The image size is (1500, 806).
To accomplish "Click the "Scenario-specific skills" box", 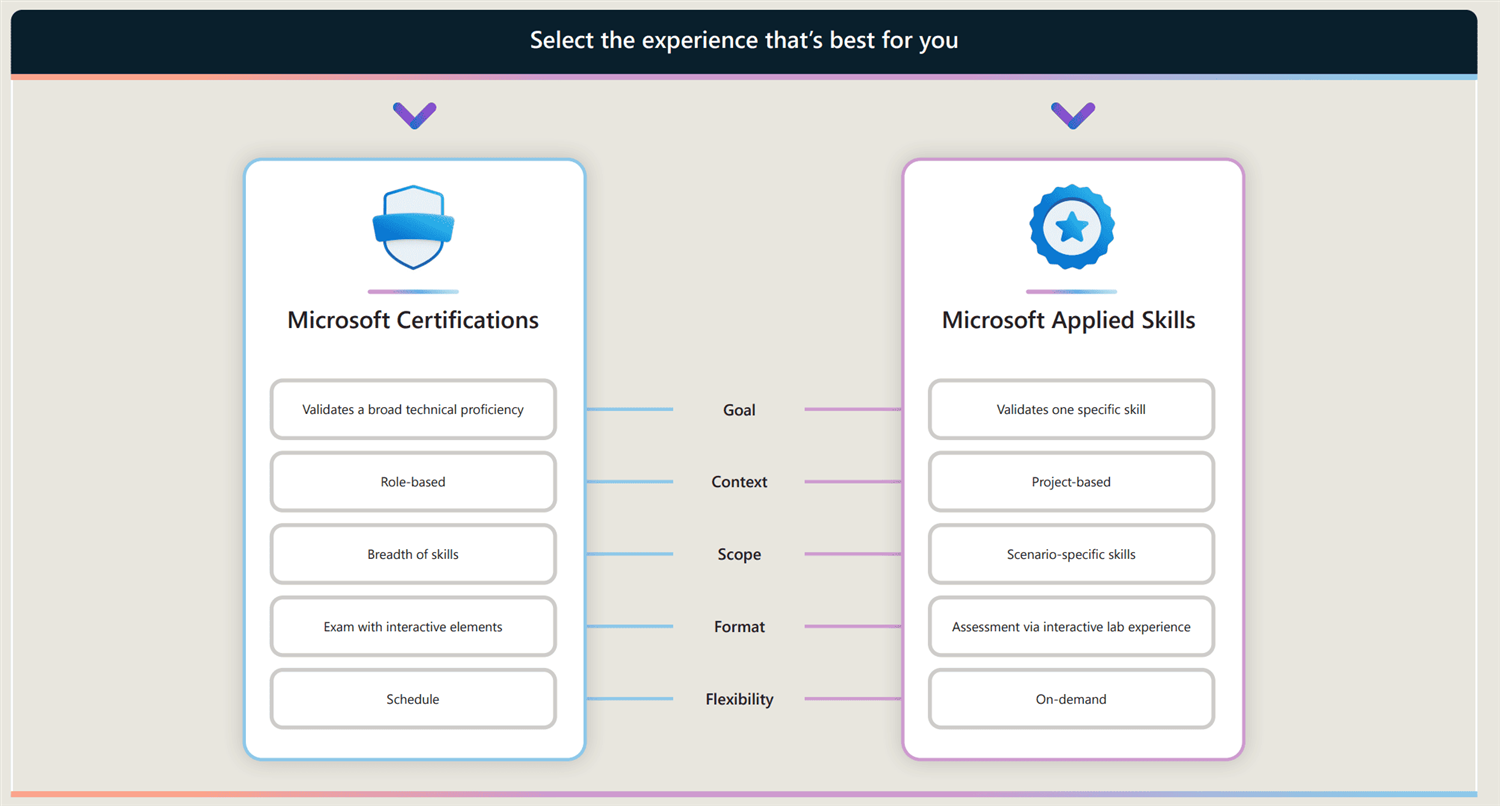I will click(1071, 554).
